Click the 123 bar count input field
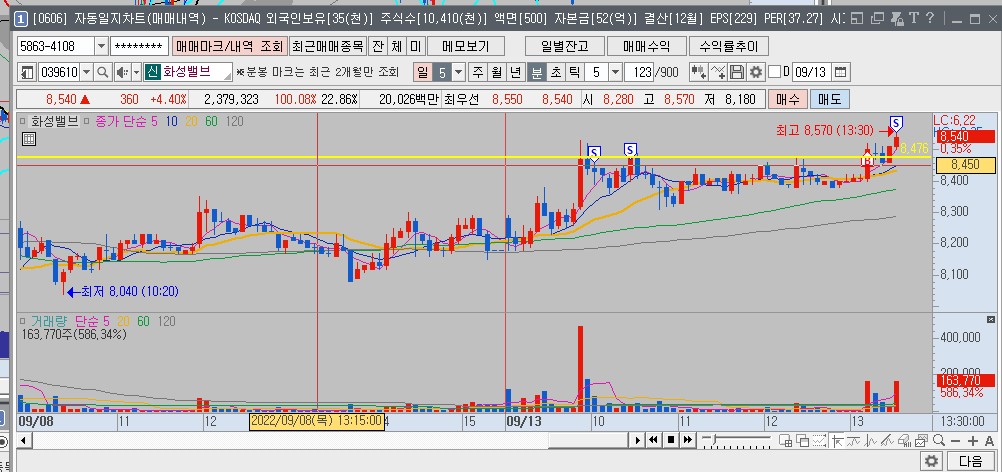Image resolution: width=1002 pixels, height=472 pixels. tap(638, 72)
